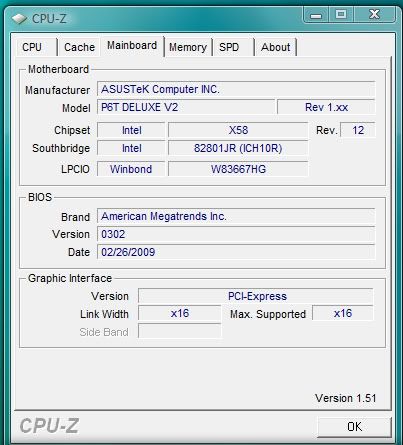Close the CPU-Z window
Image resolution: width=403 pixels, height=445 pixels.
[374, 14]
